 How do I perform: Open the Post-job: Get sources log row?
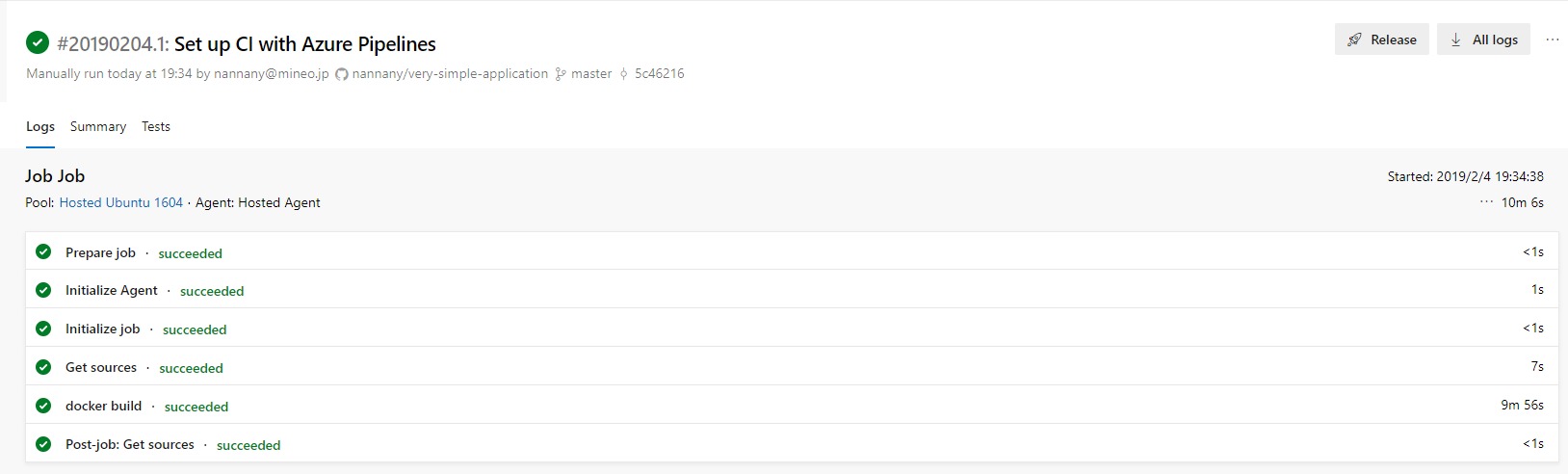[130, 444]
